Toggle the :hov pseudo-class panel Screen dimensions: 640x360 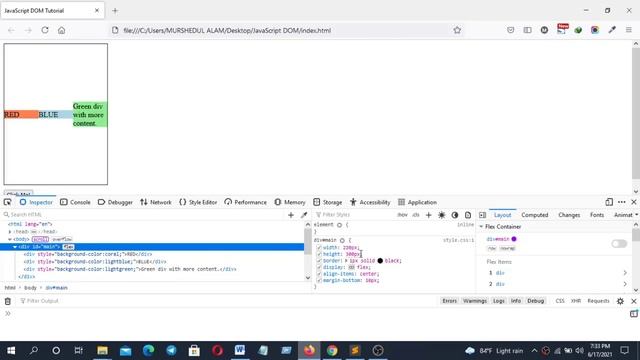pyautogui.click(x=402, y=215)
